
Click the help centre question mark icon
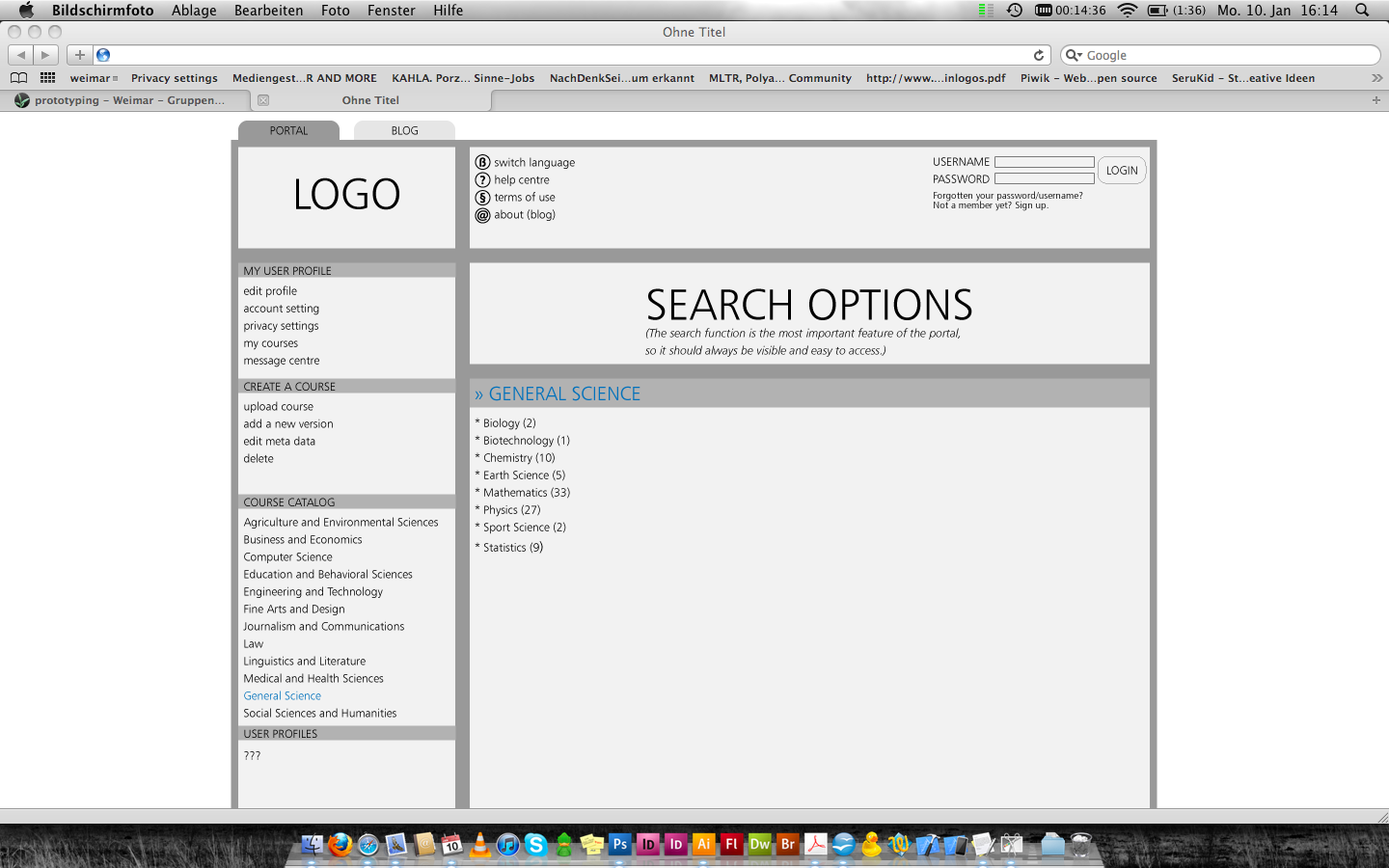pyautogui.click(x=482, y=179)
